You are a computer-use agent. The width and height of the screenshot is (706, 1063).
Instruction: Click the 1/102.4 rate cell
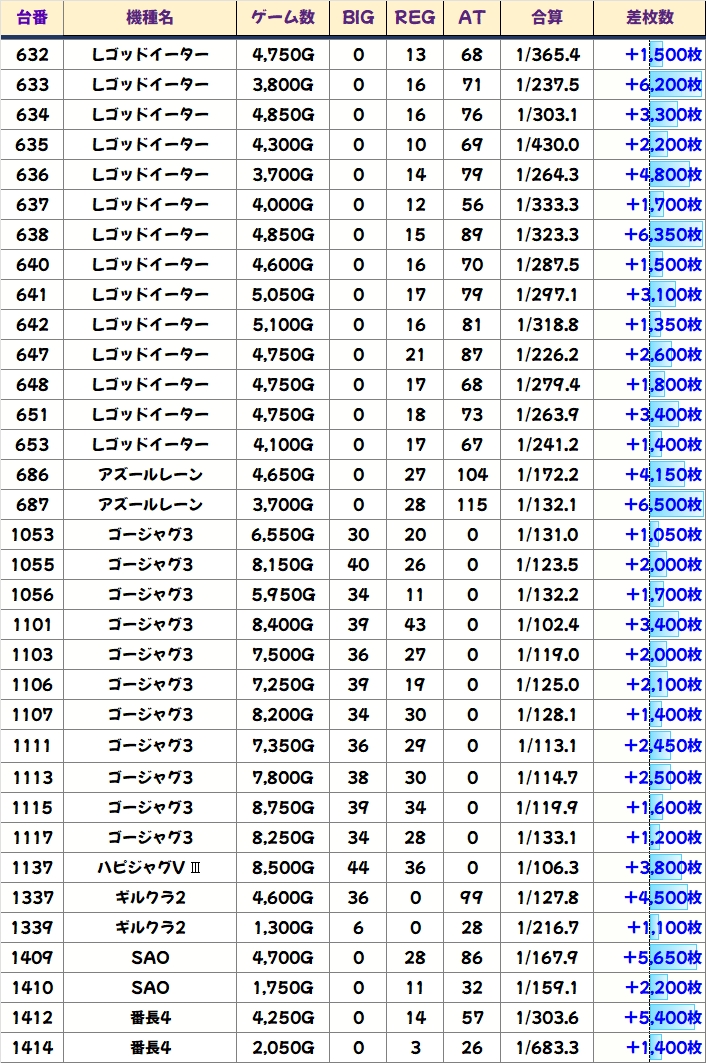[x=547, y=624]
